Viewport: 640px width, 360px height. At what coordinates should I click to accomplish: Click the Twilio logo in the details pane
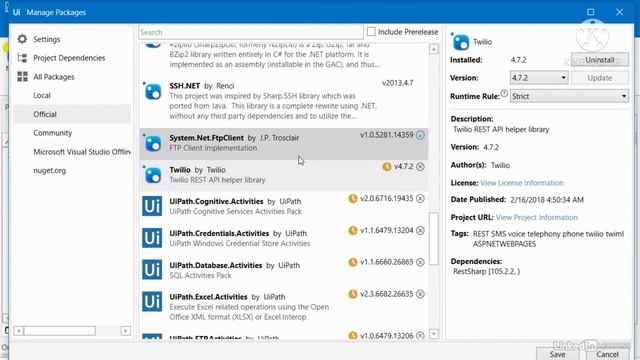coord(460,42)
